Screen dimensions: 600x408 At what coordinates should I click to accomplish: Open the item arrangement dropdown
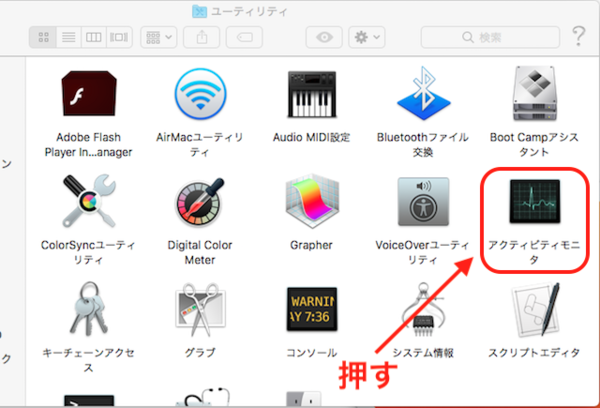click(x=159, y=37)
